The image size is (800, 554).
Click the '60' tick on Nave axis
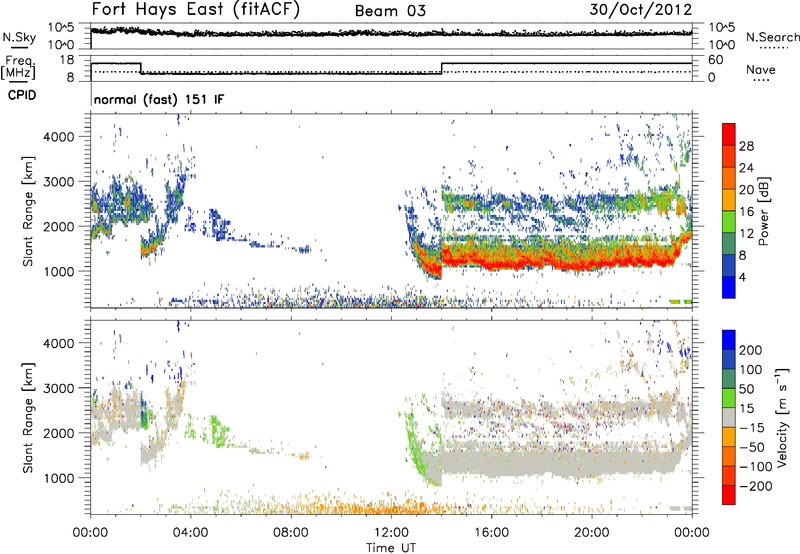point(716,60)
